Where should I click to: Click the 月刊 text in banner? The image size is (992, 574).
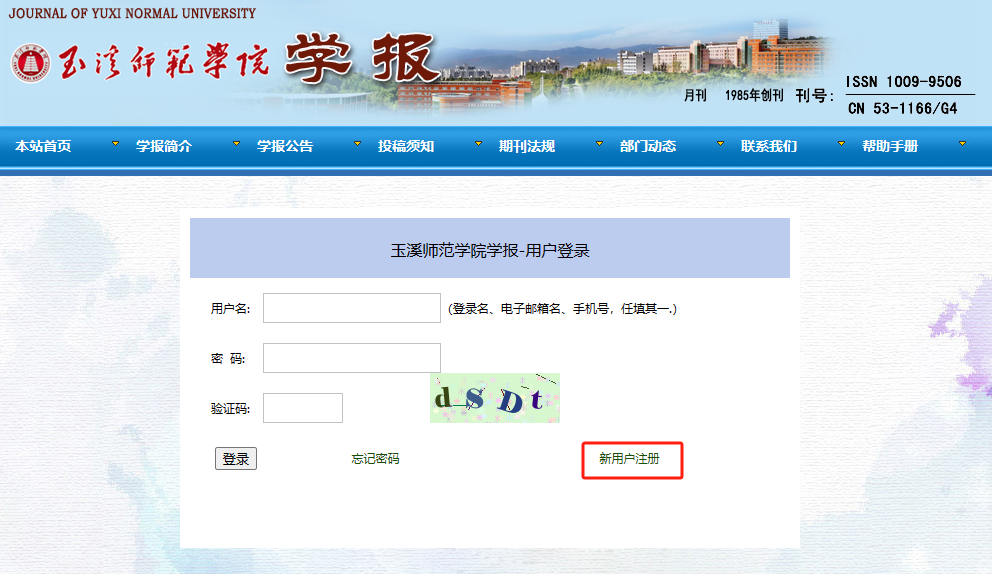click(695, 95)
